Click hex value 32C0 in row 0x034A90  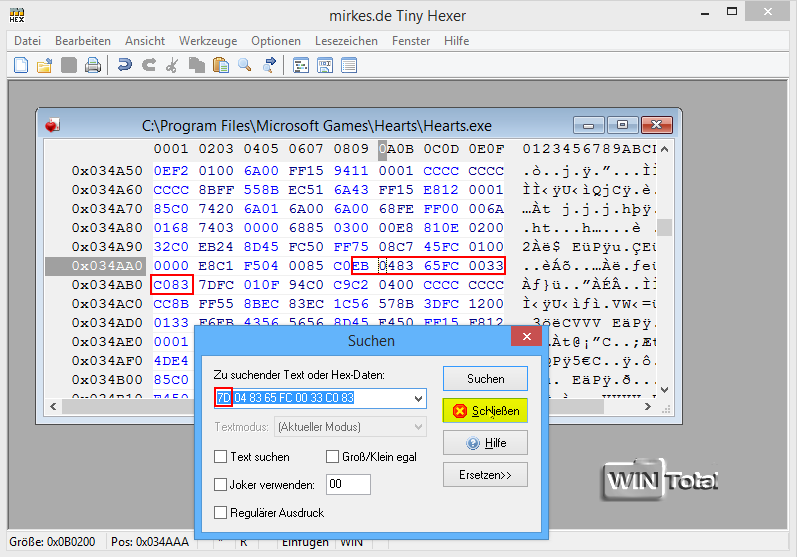[171, 246]
